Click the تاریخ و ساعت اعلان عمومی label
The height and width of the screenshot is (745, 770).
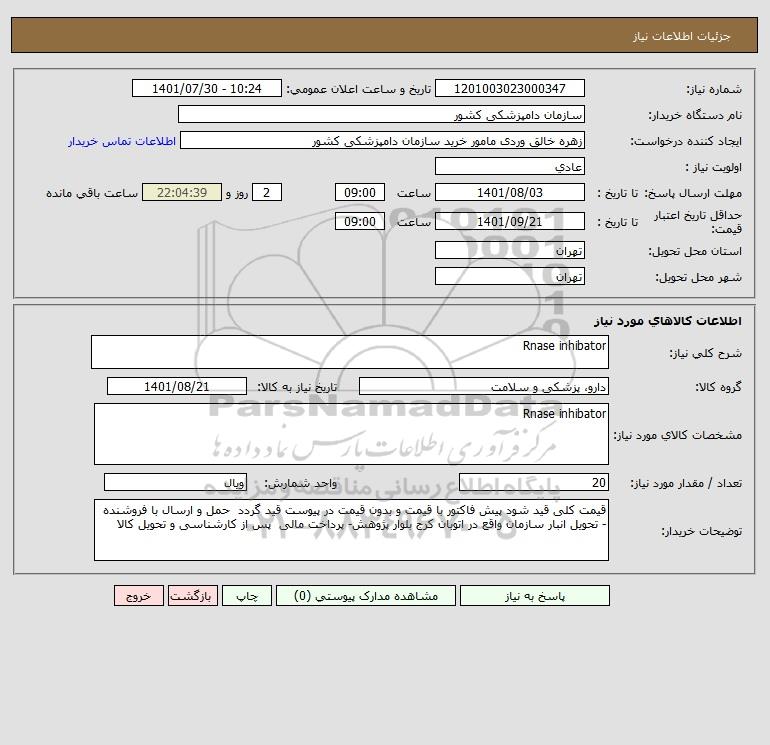coord(358,89)
